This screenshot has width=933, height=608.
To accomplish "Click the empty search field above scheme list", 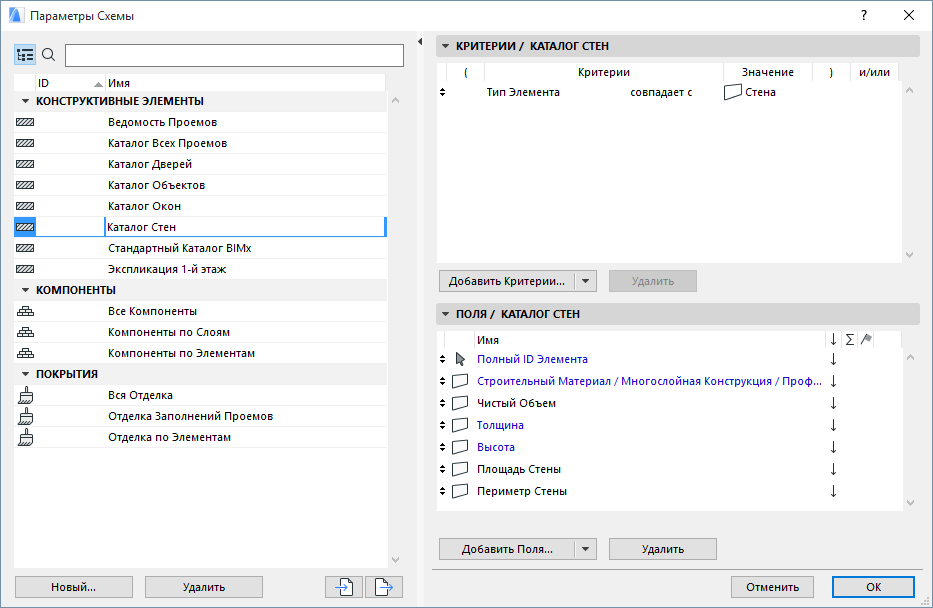I will (234, 55).
